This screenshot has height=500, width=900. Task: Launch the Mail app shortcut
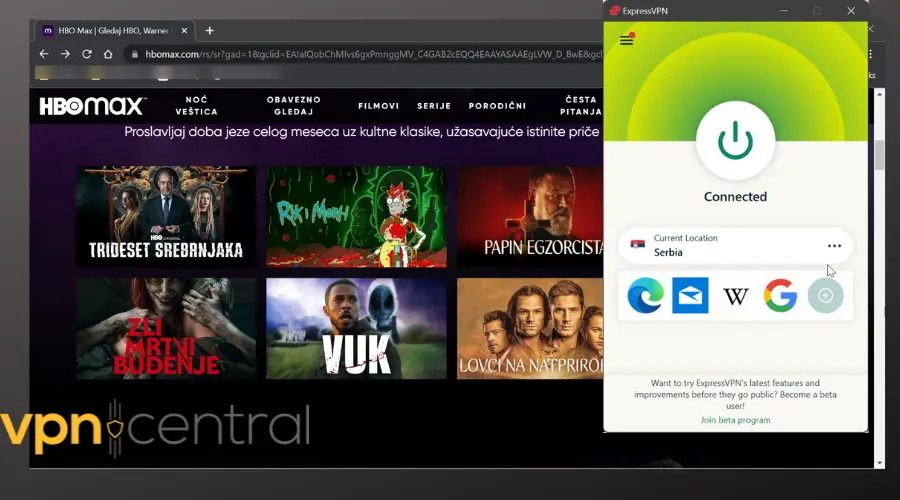[690, 296]
